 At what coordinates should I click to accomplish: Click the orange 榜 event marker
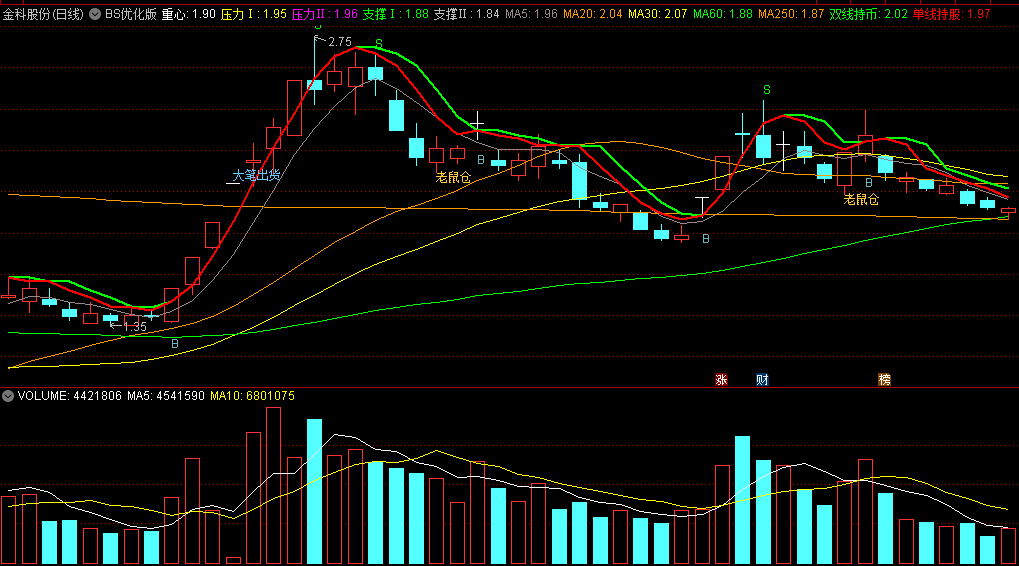884,379
